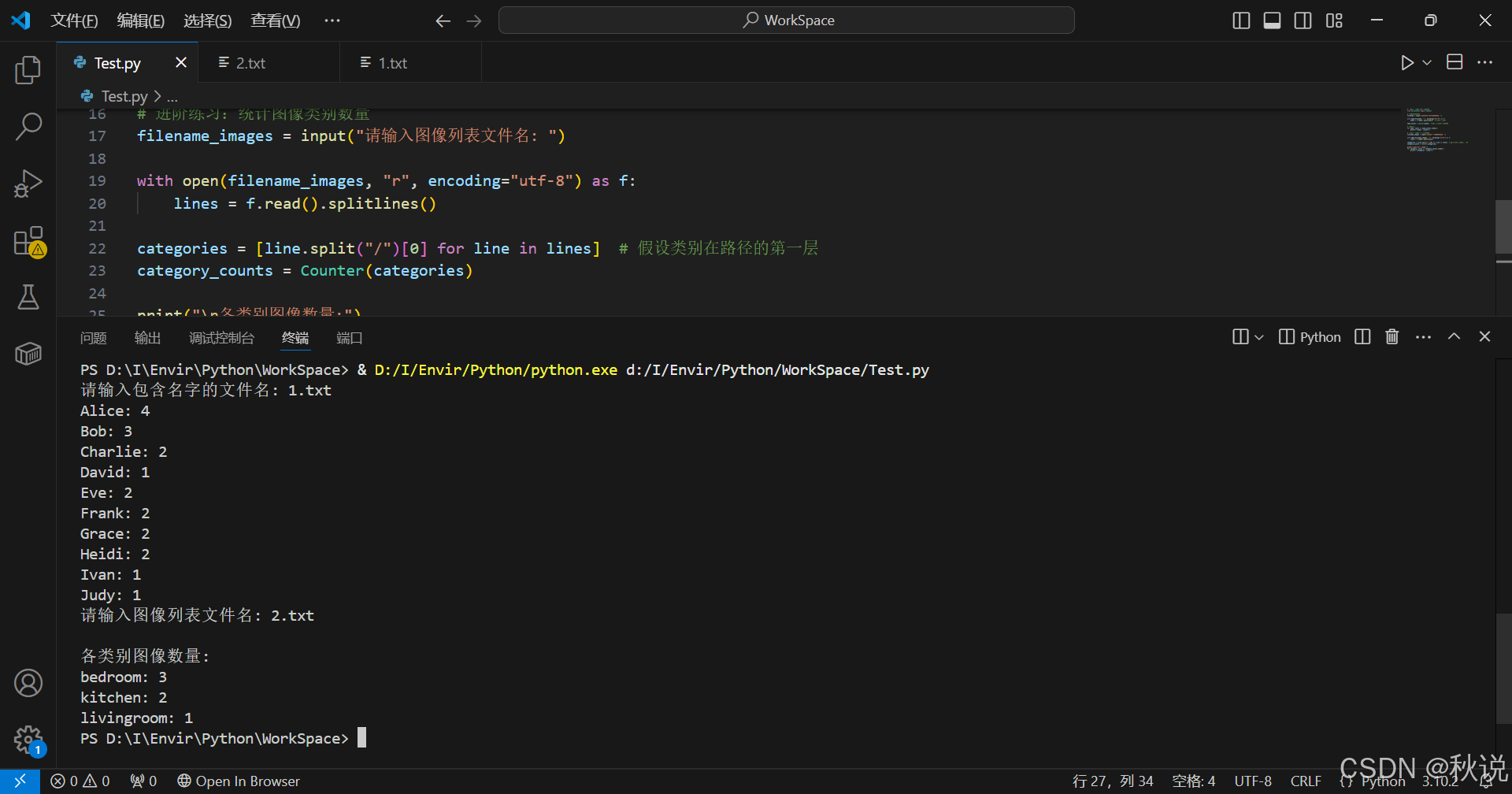Click the WorkSpace command center search box

point(787,20)
